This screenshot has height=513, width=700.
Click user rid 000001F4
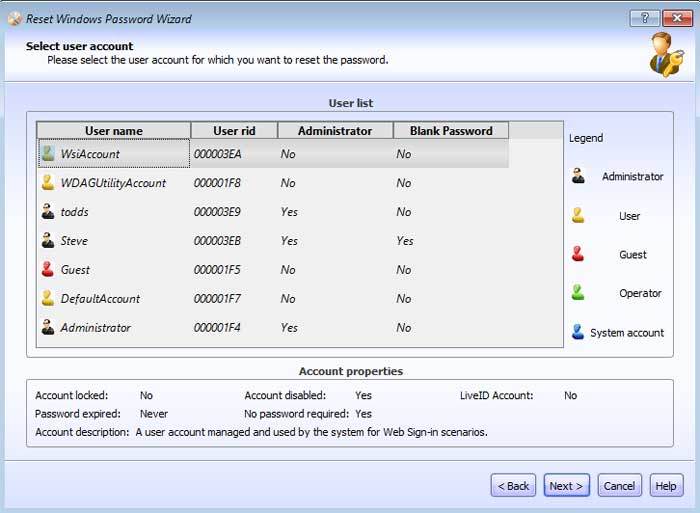tap(217, 328)
